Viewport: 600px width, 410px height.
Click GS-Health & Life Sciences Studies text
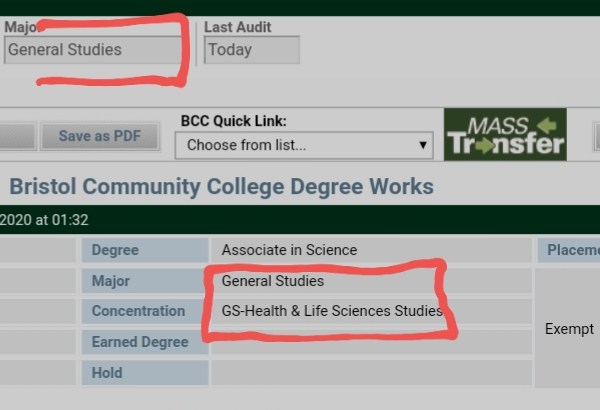click(x=332, y=311)
